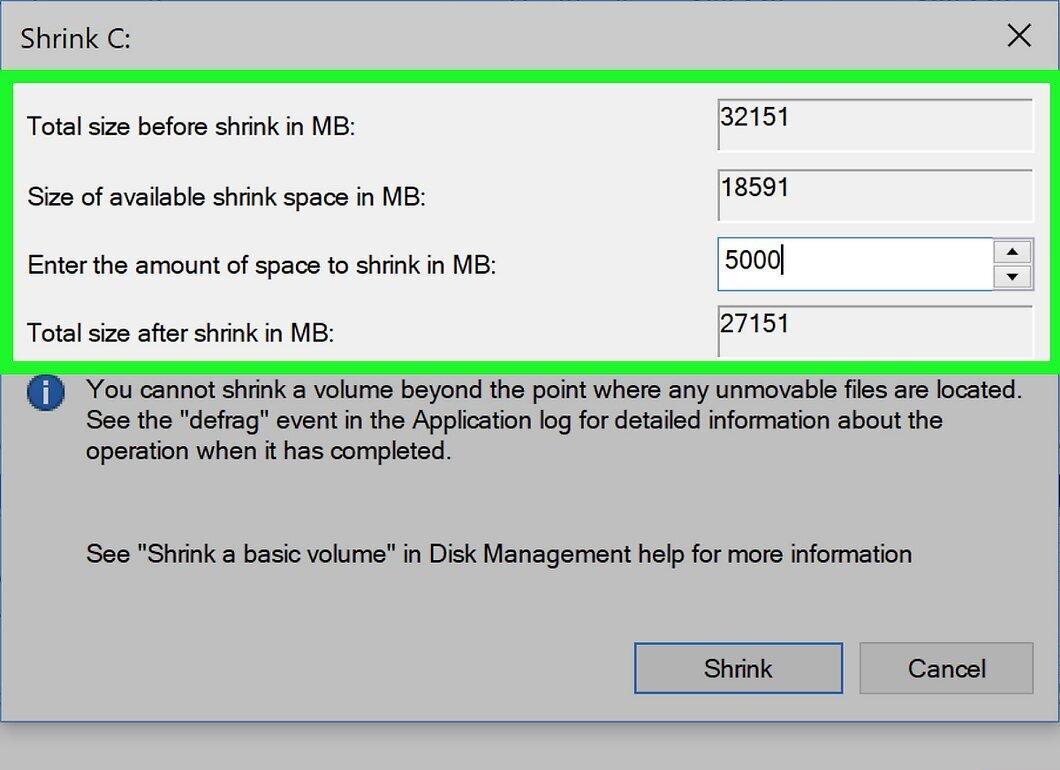This screenshot has height=770, width=1060.
Task: Click the 'You cannot shrink a volume' message
Action: [554, 420]
